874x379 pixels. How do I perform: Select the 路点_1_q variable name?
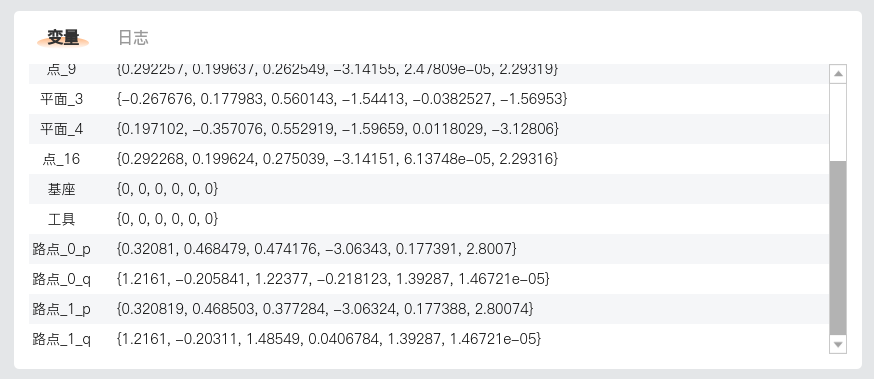[x=61, y=339]
